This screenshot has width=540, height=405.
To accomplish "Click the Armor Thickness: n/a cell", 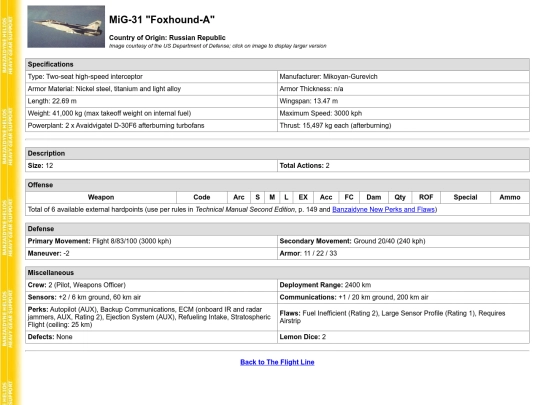I will click(x=403, y=89).
